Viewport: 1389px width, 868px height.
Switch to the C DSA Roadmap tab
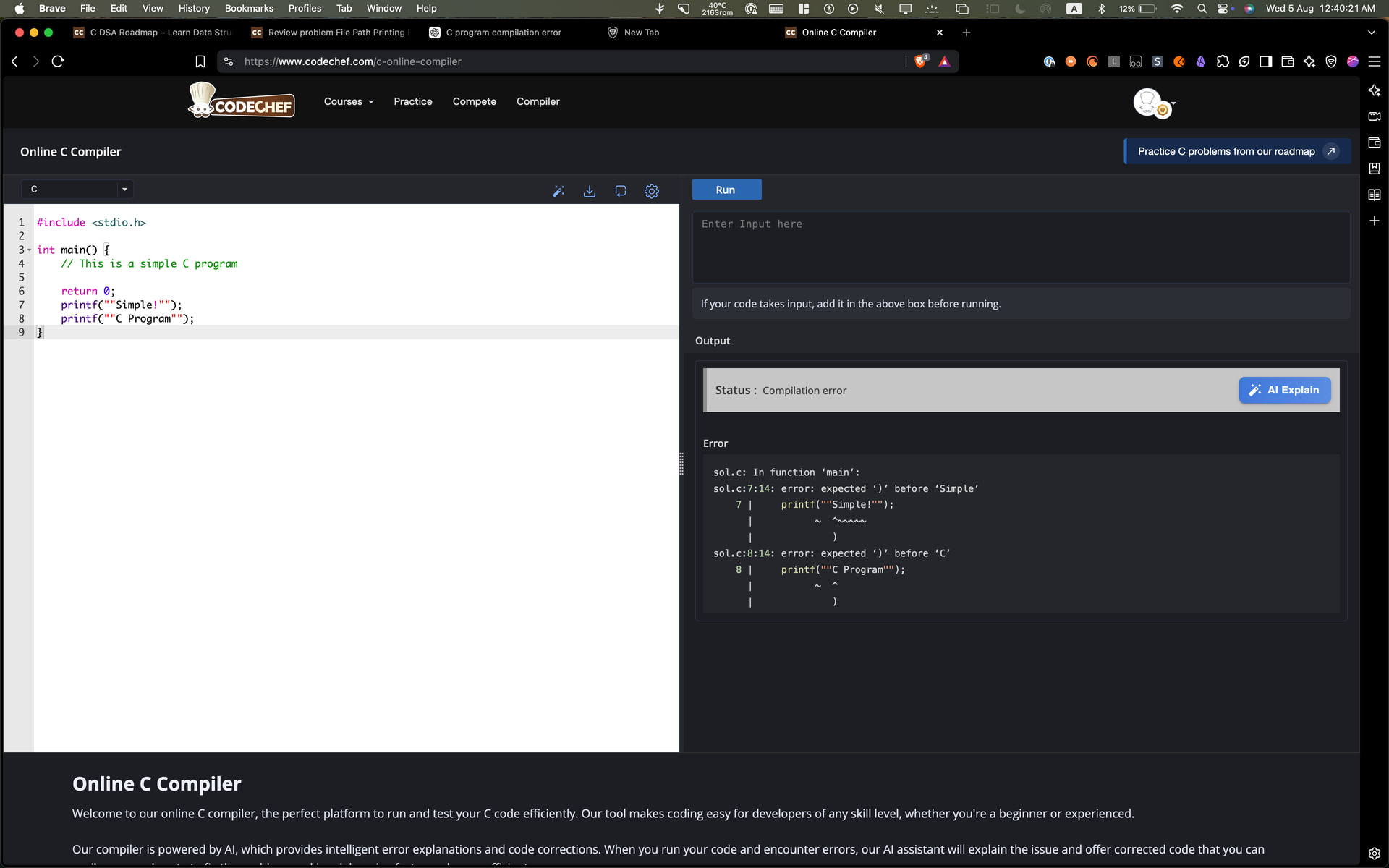[x=153, y=33]
